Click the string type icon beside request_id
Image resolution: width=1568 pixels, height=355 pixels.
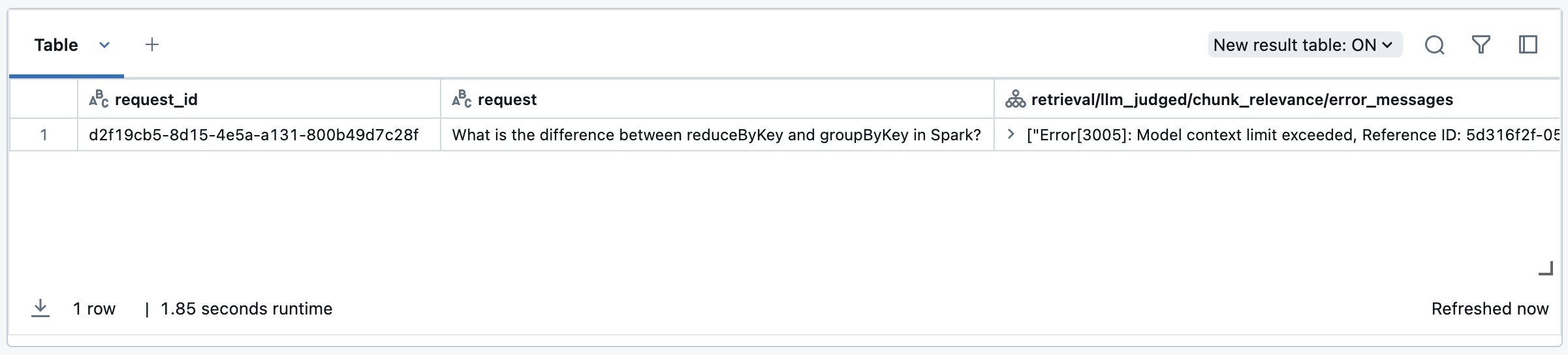tap(99, 99)
